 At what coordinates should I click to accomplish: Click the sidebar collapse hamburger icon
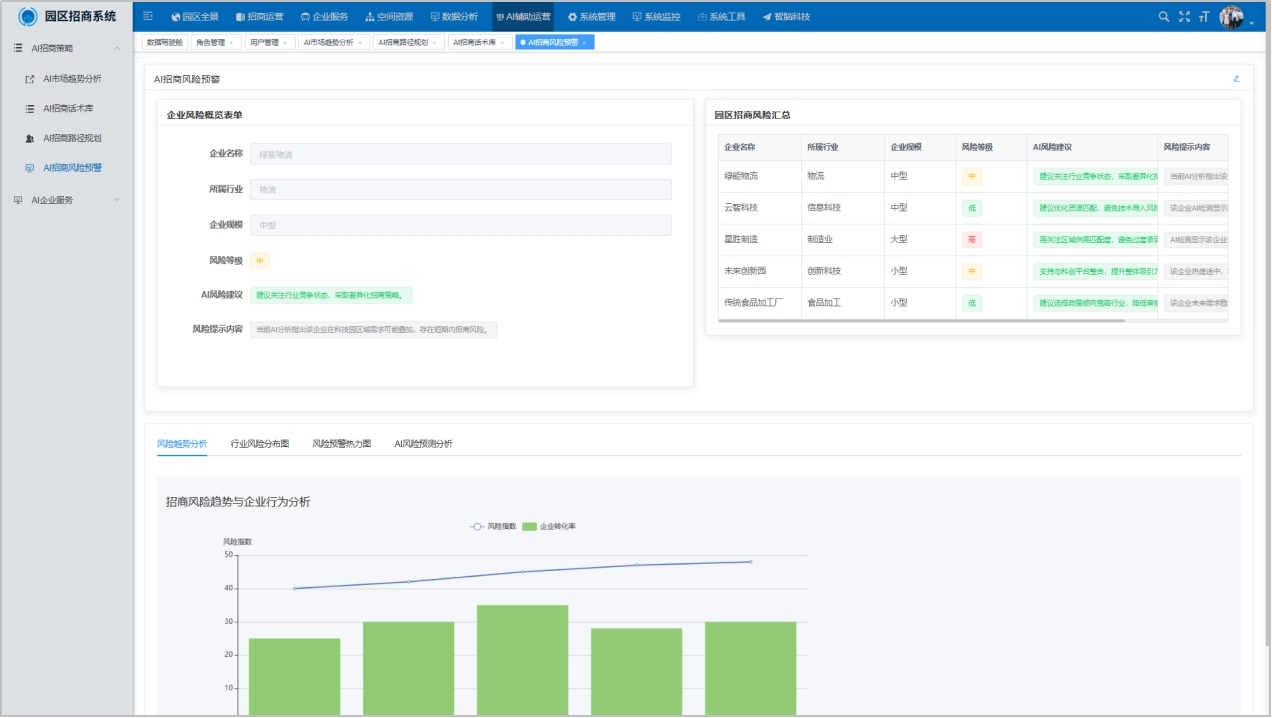point(148,16)
